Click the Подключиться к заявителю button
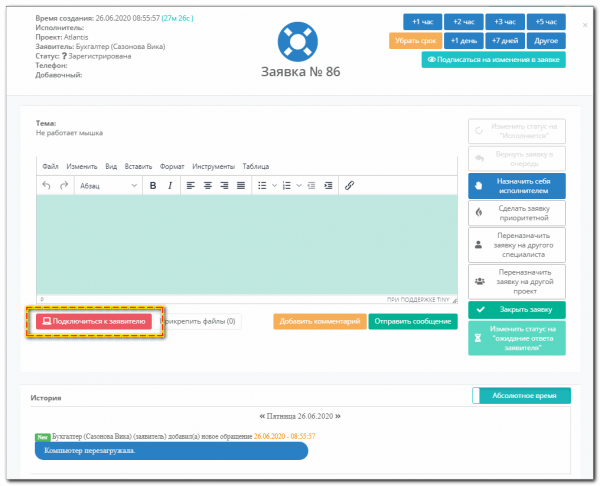Image resolution: width=600 pixels, height=486 pixels. 94,321
